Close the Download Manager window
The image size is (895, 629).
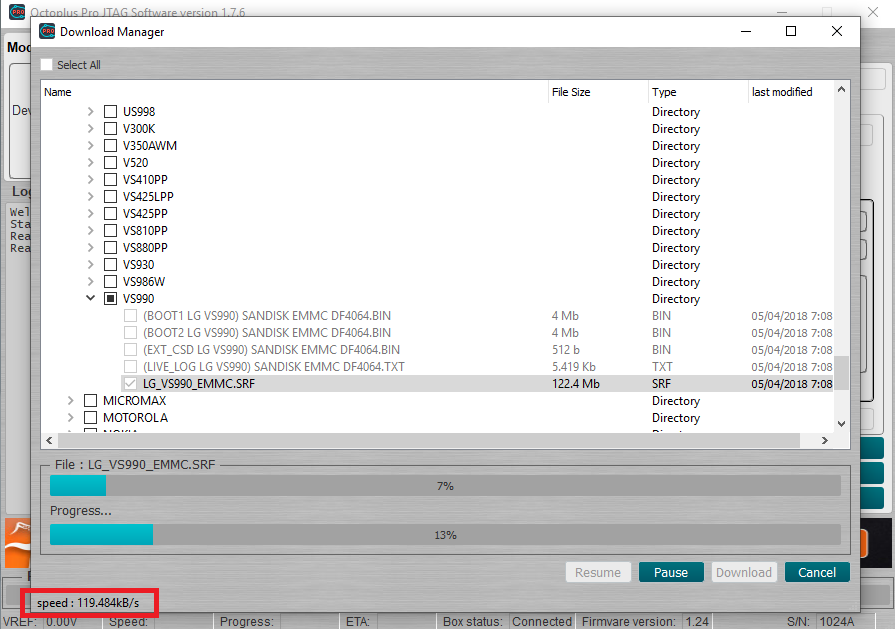tap(837, 31)
